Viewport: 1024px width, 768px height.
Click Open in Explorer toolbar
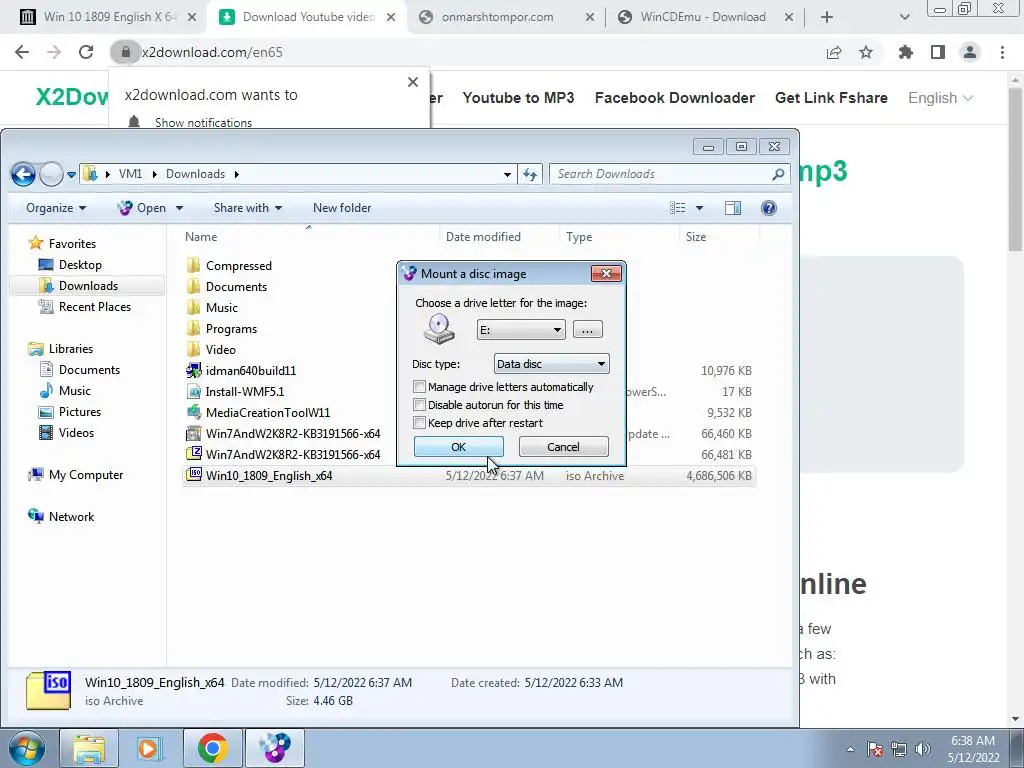pos(142,208)
